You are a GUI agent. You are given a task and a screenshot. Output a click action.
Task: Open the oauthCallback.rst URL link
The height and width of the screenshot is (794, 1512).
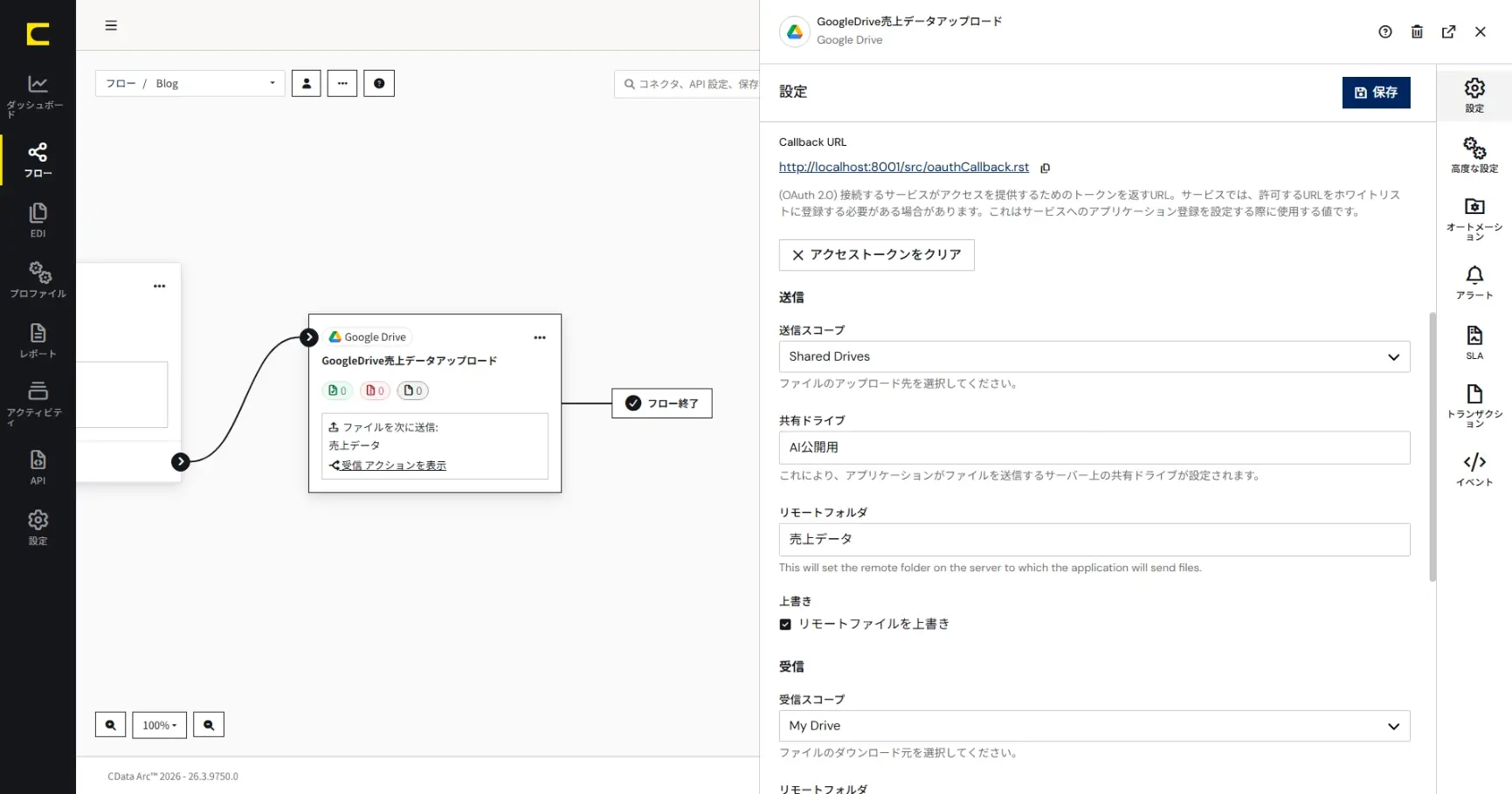(x=903, y=167)
